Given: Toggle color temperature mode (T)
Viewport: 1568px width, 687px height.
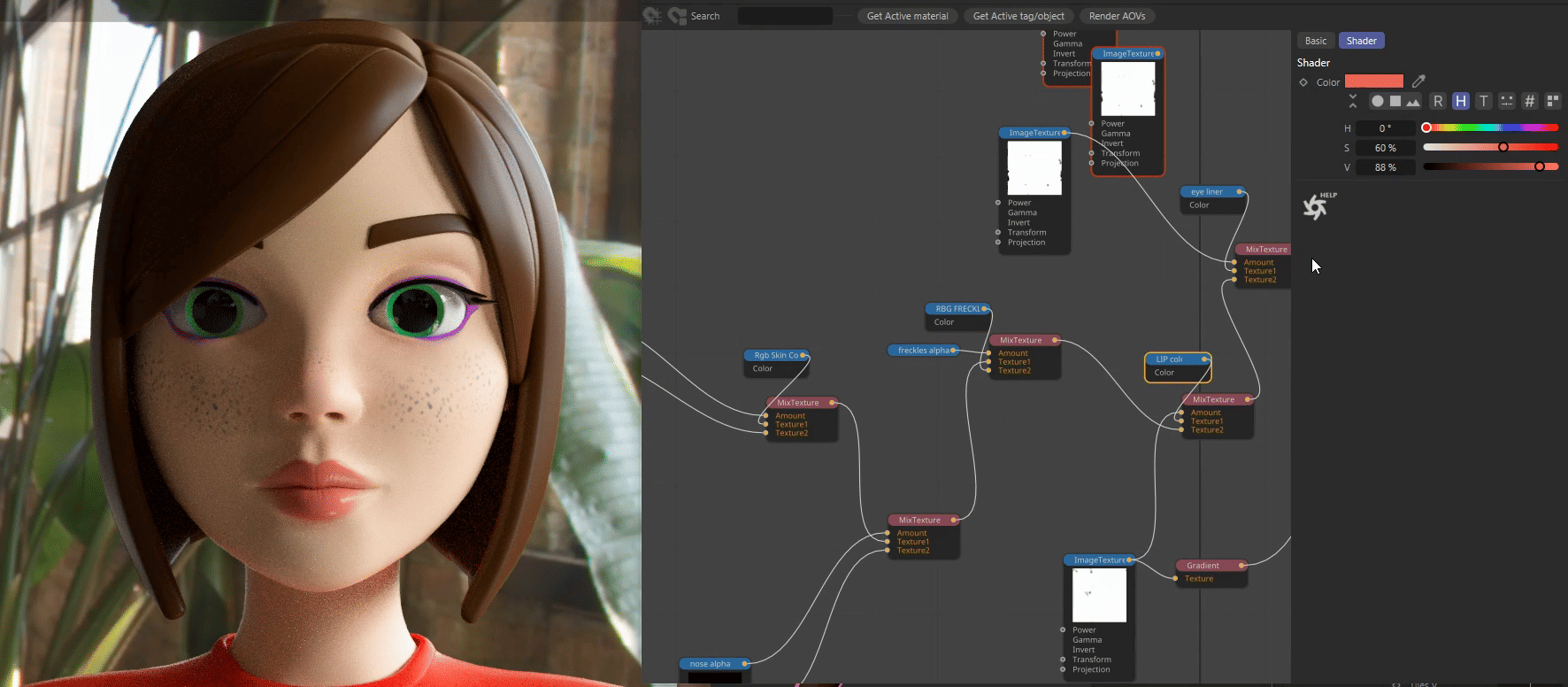Looking at the screenshot, I should [x=1484, y=102].
